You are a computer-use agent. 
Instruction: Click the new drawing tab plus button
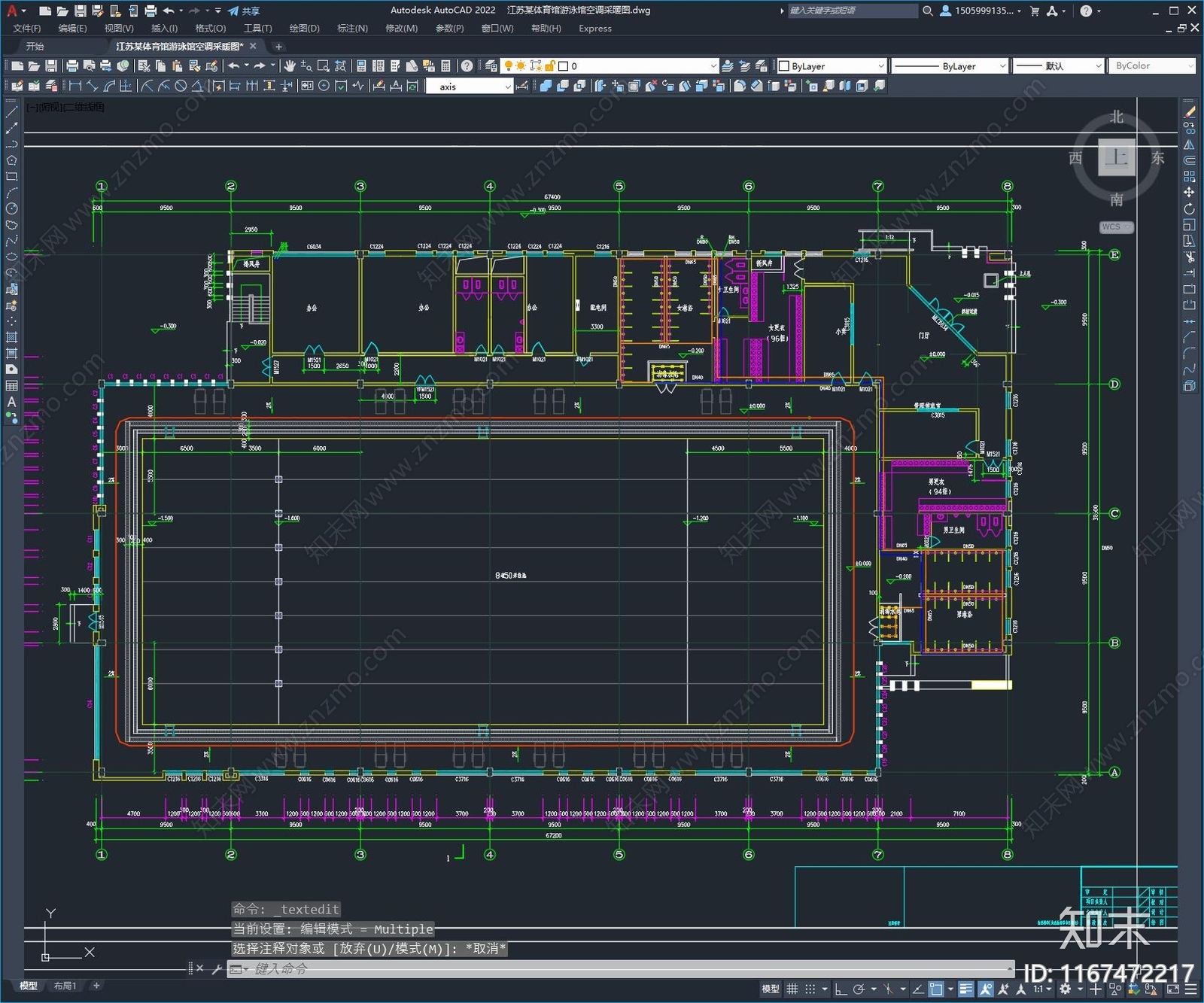278,47
